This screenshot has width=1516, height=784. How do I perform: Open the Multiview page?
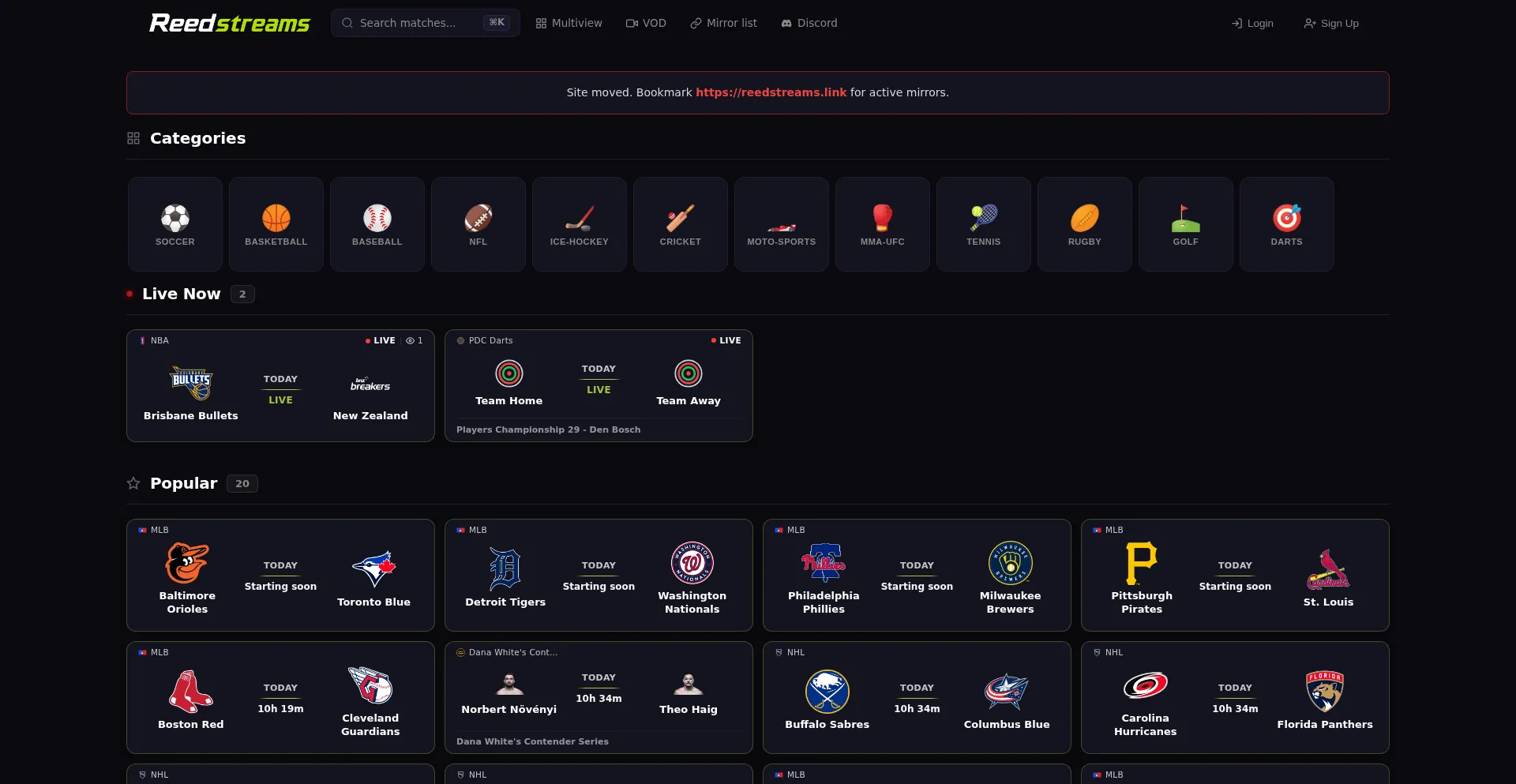569,23
